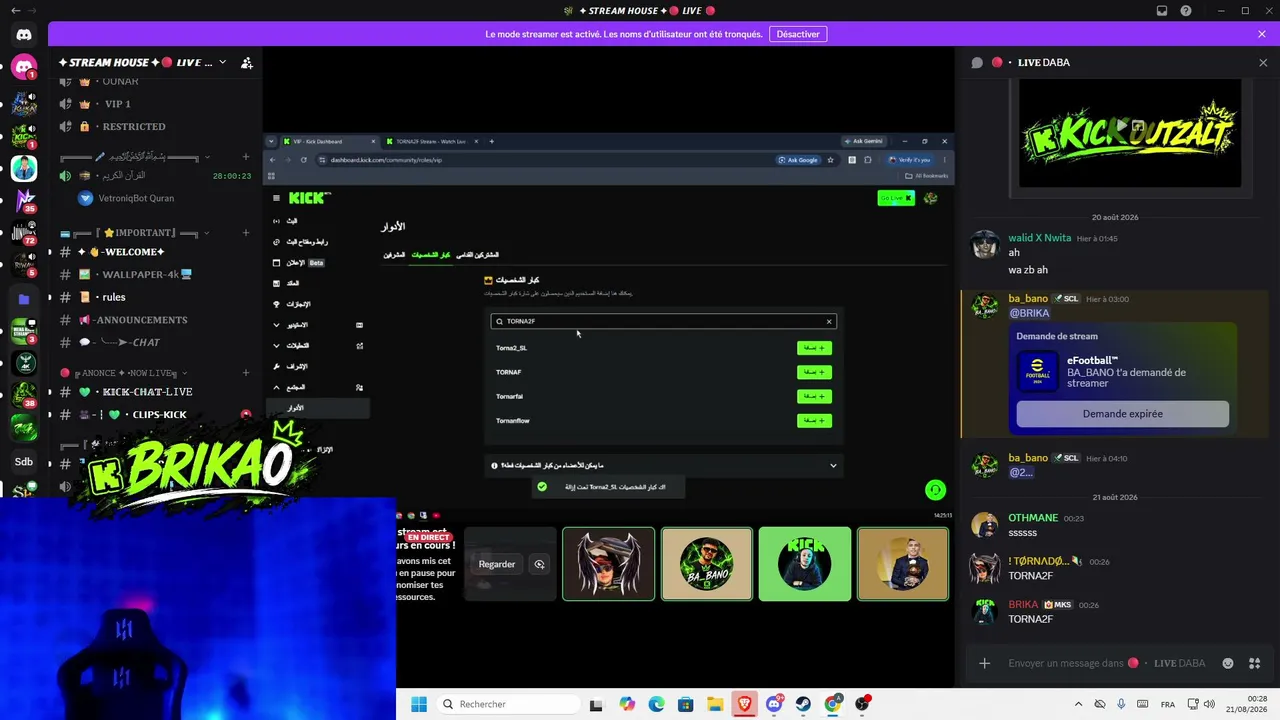This screenshot has width=1280, height=720.
Task: Add Tornarfal as VIP
Action: point(814,396)
